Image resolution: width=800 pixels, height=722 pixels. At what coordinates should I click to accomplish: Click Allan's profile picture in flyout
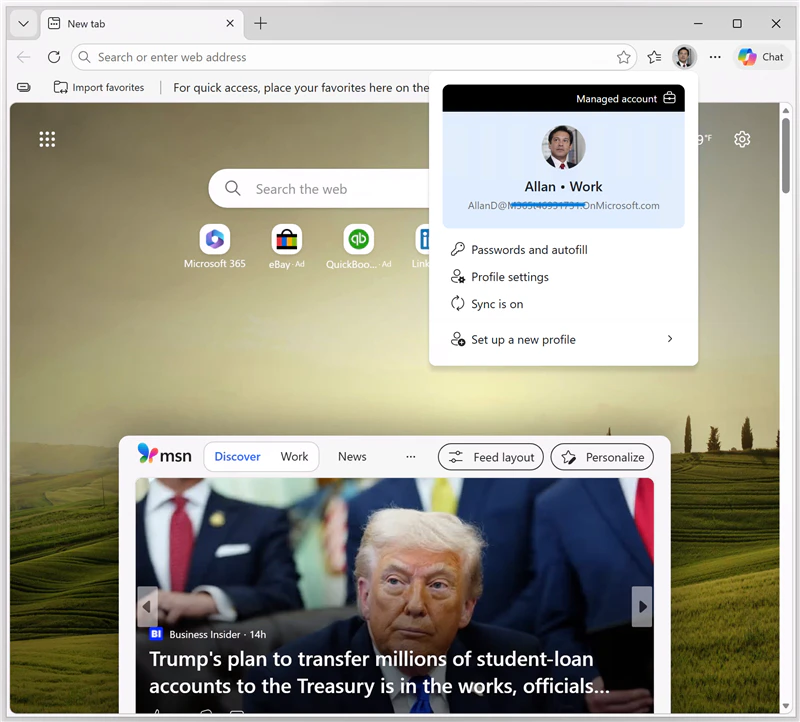click(563, 147)
